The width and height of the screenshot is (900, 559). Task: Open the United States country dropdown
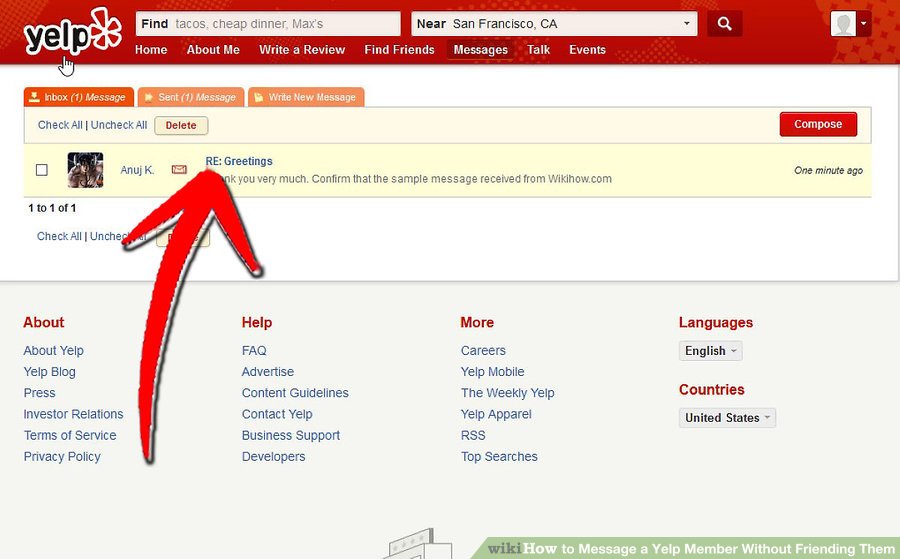point(727,418)
